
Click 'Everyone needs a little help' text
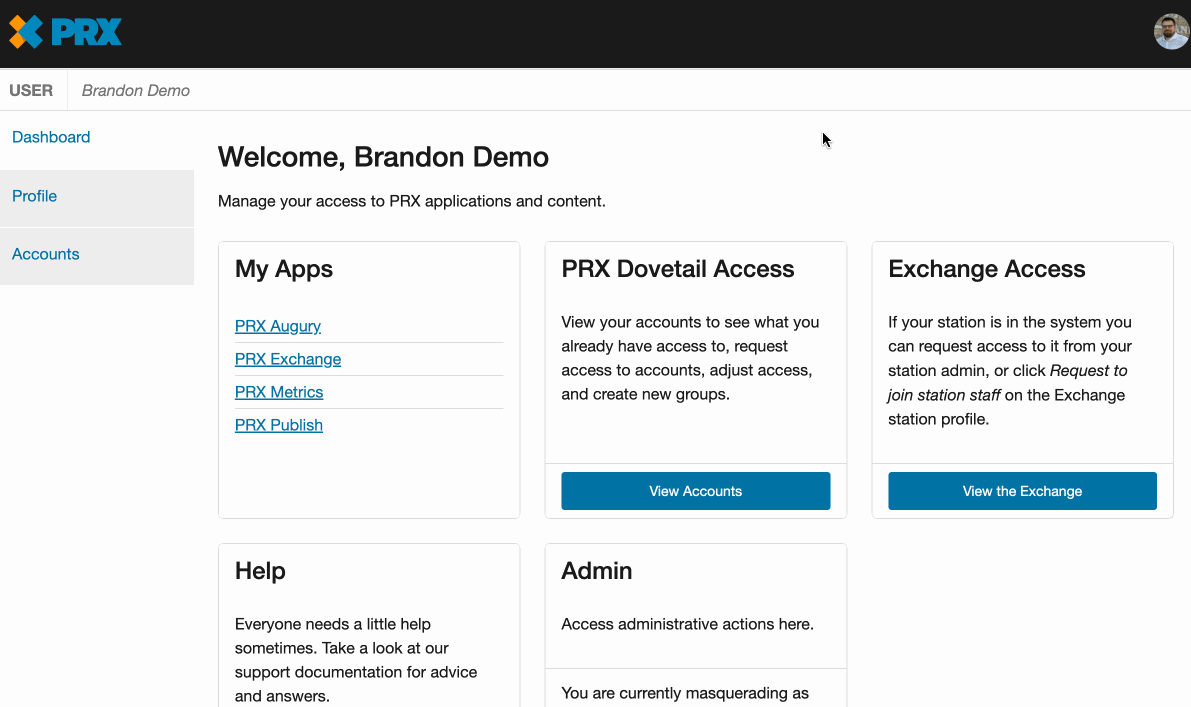356,660
